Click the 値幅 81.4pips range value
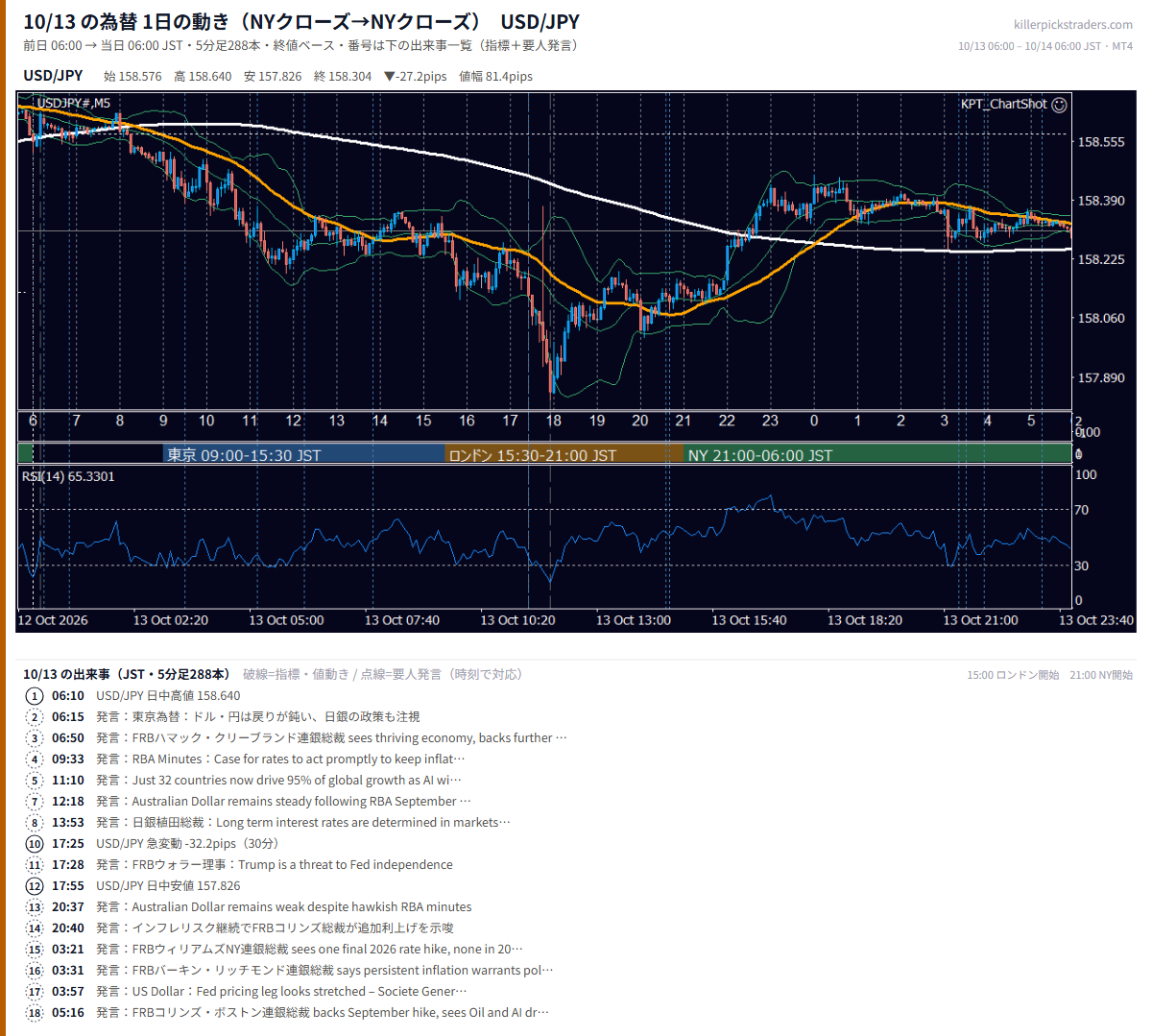 pyautogui.click(x=495, y=77)
